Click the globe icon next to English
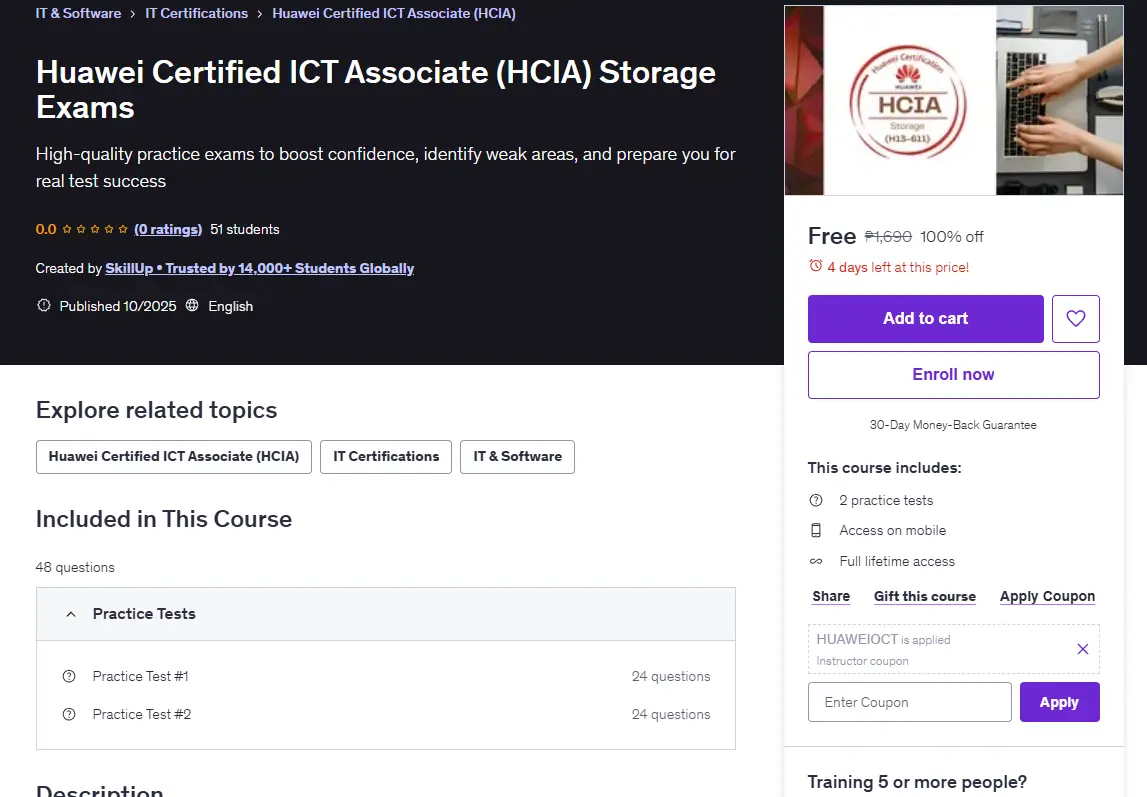 [x=192, y=306]
